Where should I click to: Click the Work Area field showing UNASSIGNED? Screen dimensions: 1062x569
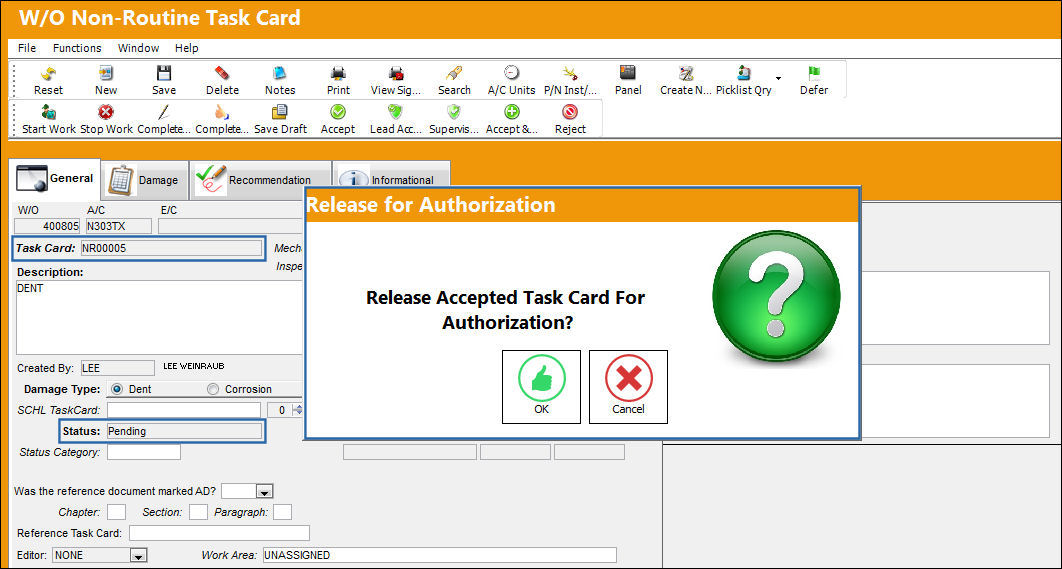(x=440, y=555)
